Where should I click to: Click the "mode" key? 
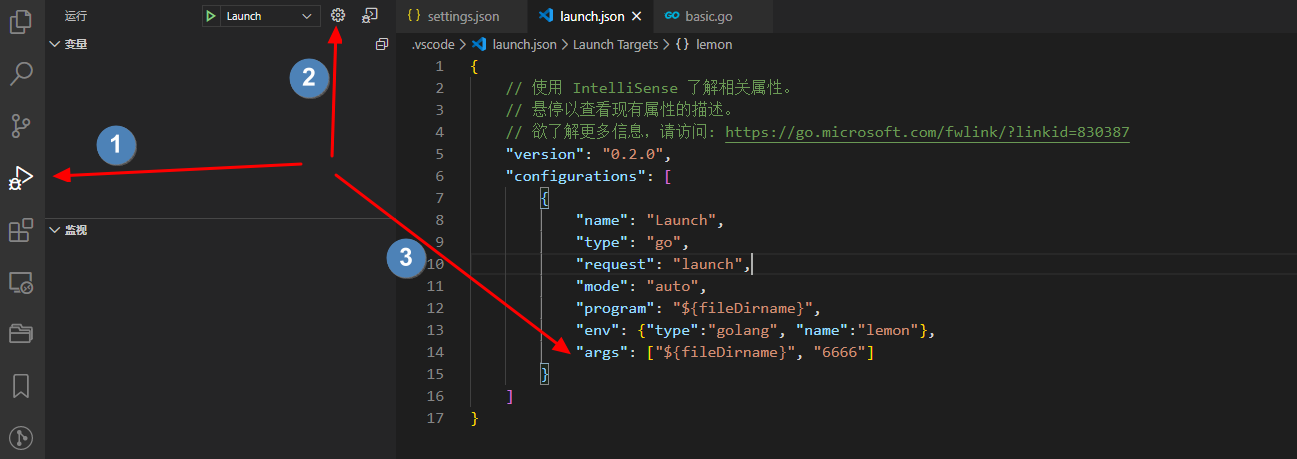603,286
